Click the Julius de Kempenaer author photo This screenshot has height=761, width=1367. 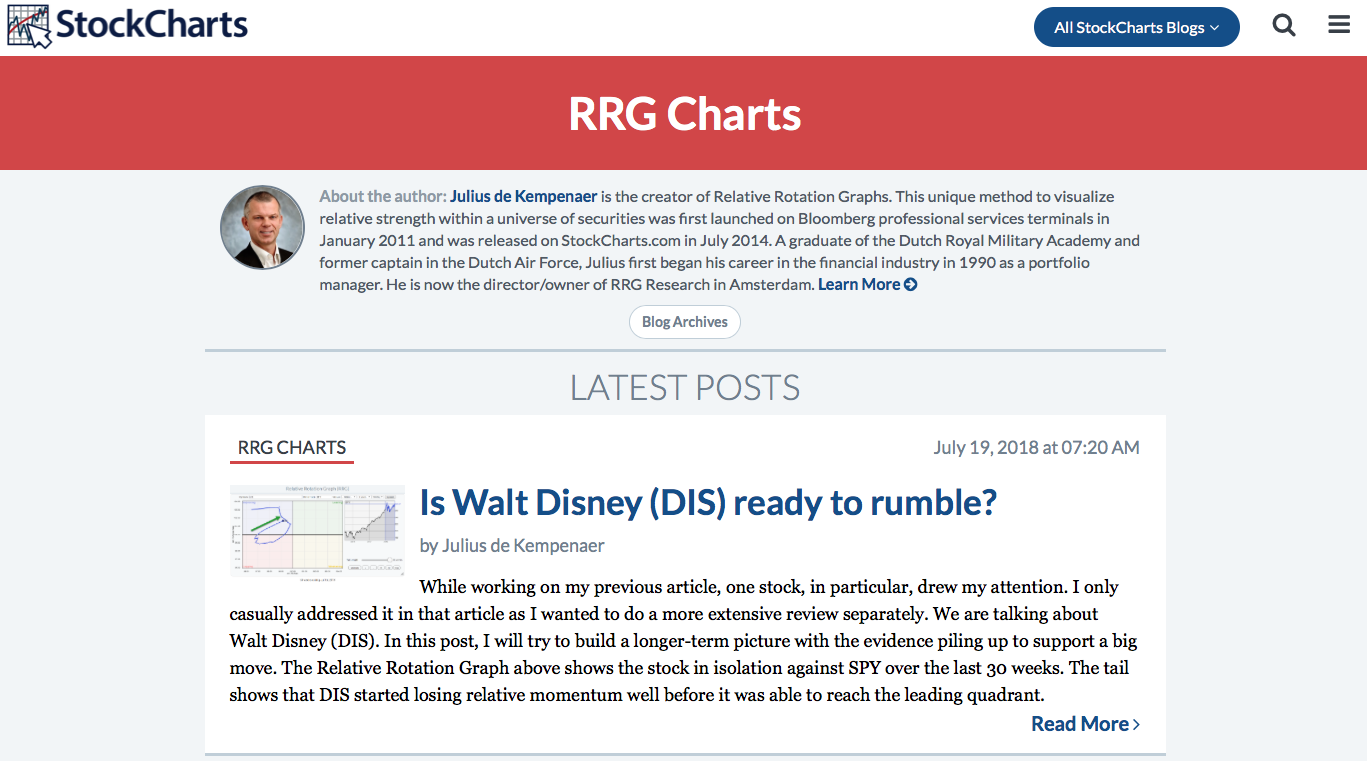click(262, 227)
